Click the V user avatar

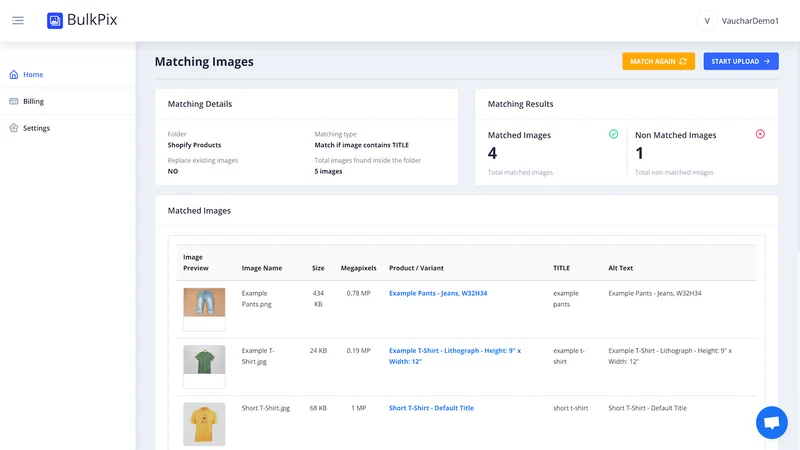707,21
